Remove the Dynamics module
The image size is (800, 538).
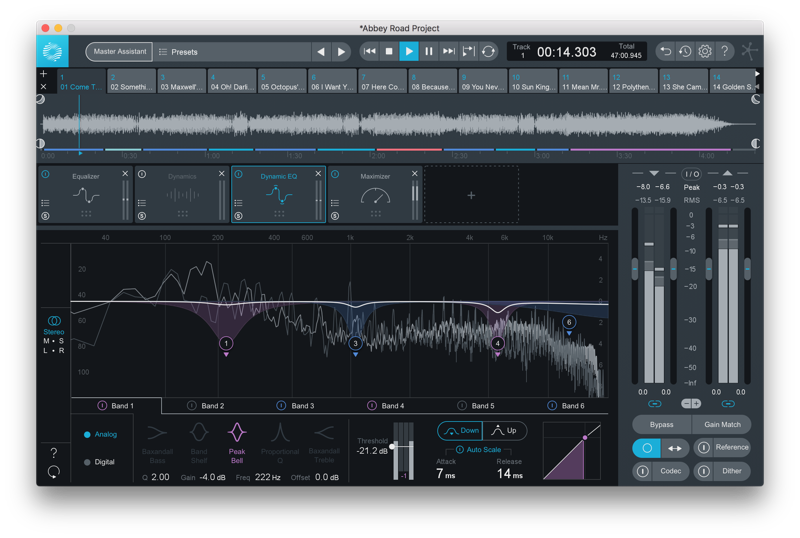point(221,174)
